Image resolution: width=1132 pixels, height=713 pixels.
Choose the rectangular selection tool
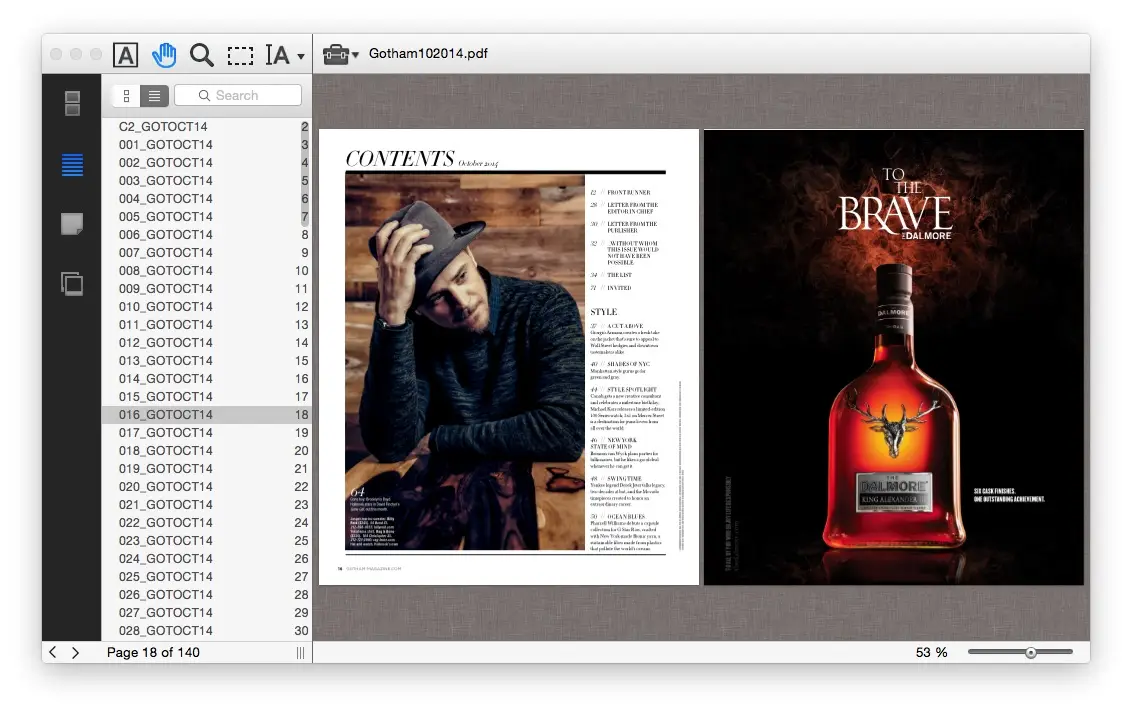click(240, 56)
